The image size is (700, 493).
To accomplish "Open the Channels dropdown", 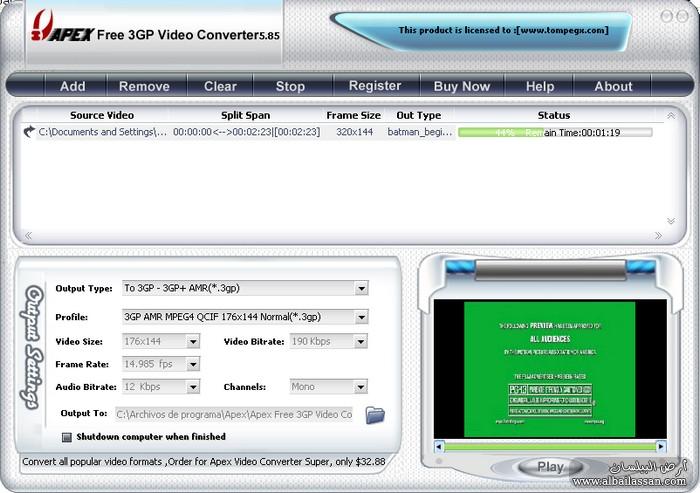I will [x=361, y=387].
